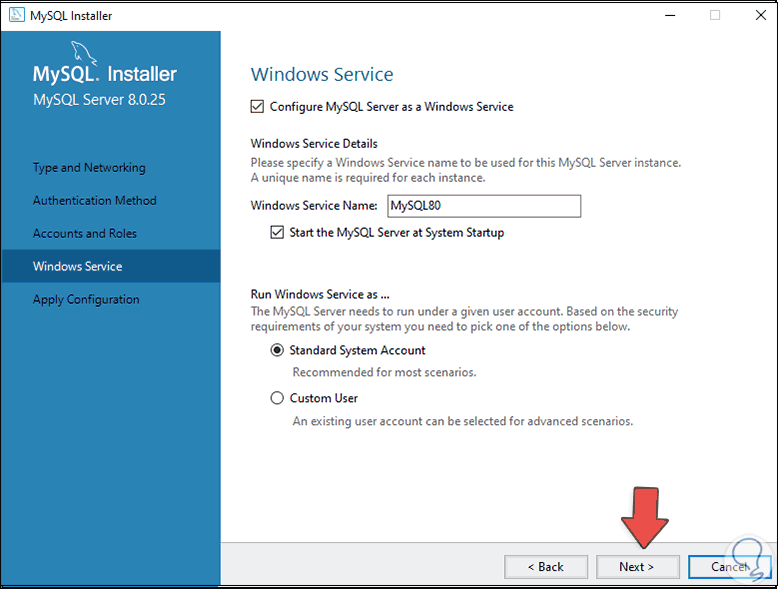Click the Windows Service heading

(322, 74)
